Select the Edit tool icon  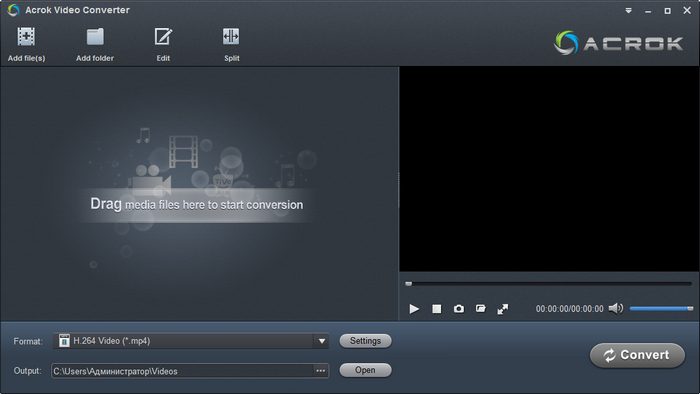(163, 37)
